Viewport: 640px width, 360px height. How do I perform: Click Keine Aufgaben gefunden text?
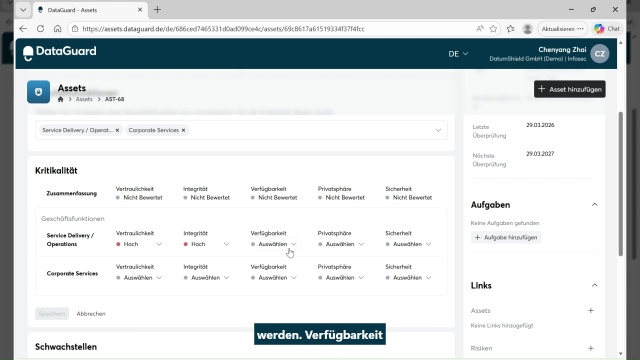[505, 223]
